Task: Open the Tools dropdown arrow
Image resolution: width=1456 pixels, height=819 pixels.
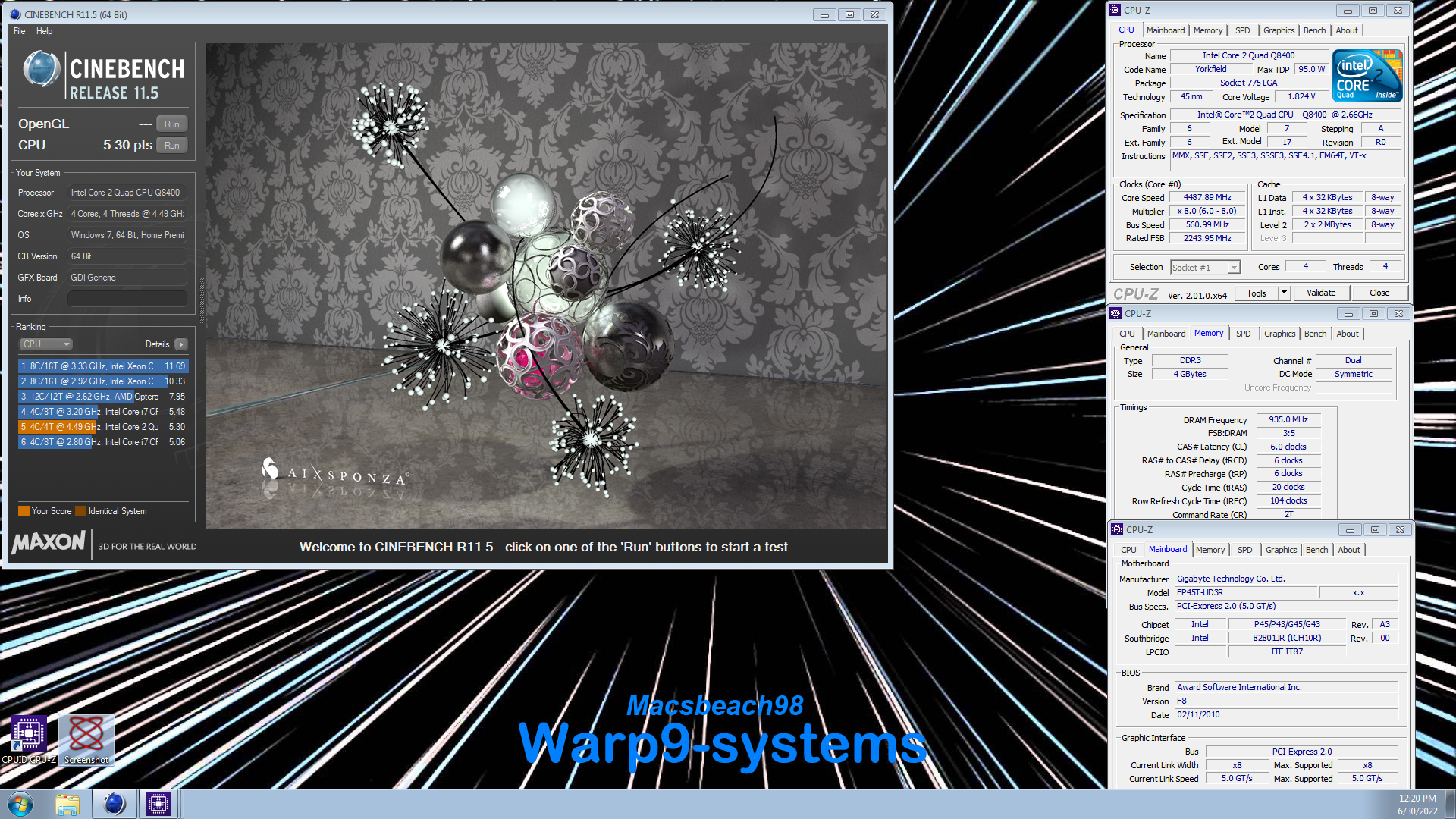Action: tap(1284, 293)
